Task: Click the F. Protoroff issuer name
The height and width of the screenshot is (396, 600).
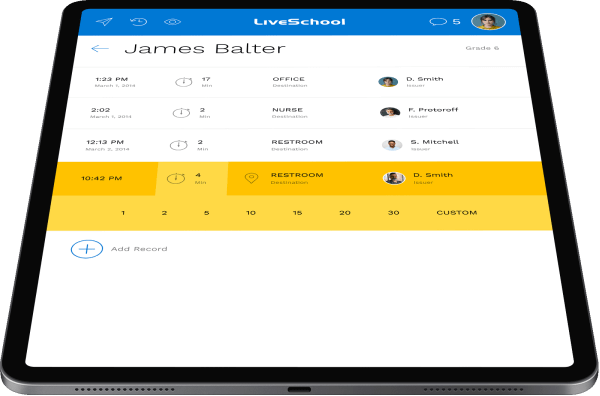Action: pyautogui.click(x=433, y=110)
